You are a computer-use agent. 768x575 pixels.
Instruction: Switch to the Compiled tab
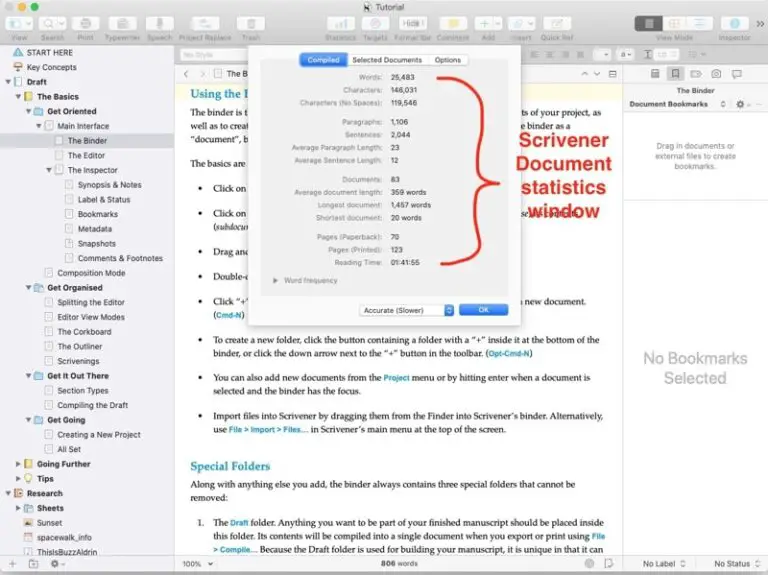click(323, 60)
